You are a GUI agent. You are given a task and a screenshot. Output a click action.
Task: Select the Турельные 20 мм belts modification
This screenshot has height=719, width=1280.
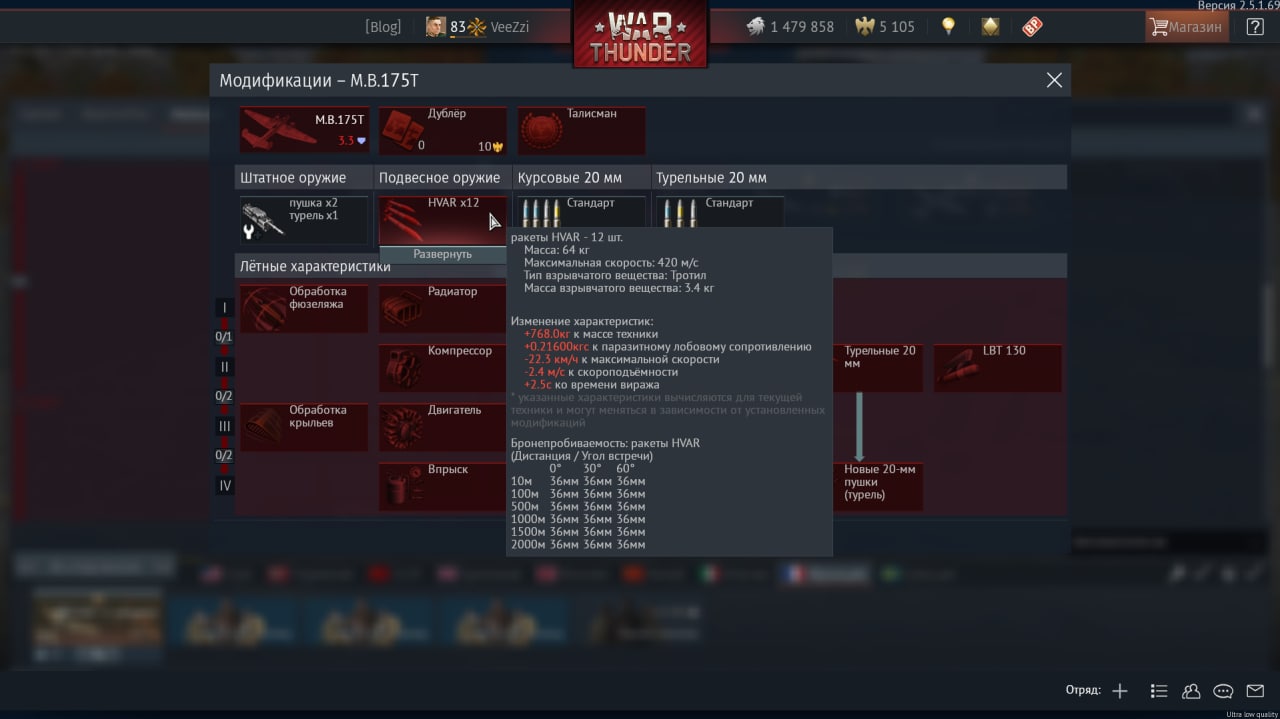click(878, 367)
